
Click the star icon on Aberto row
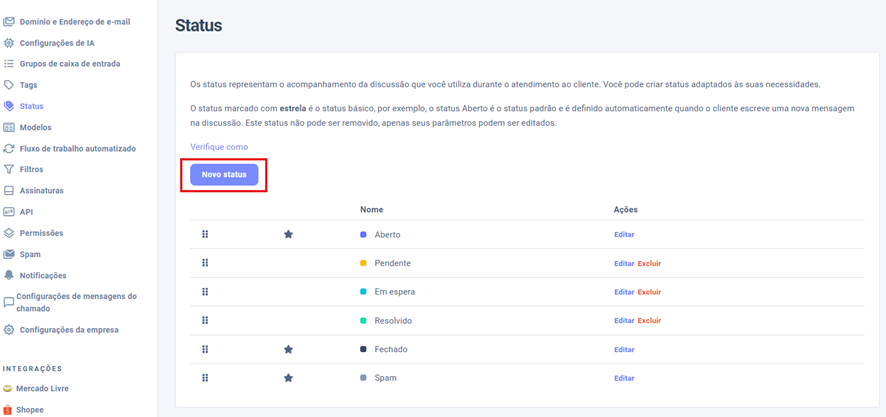click(x=288, y=235)
